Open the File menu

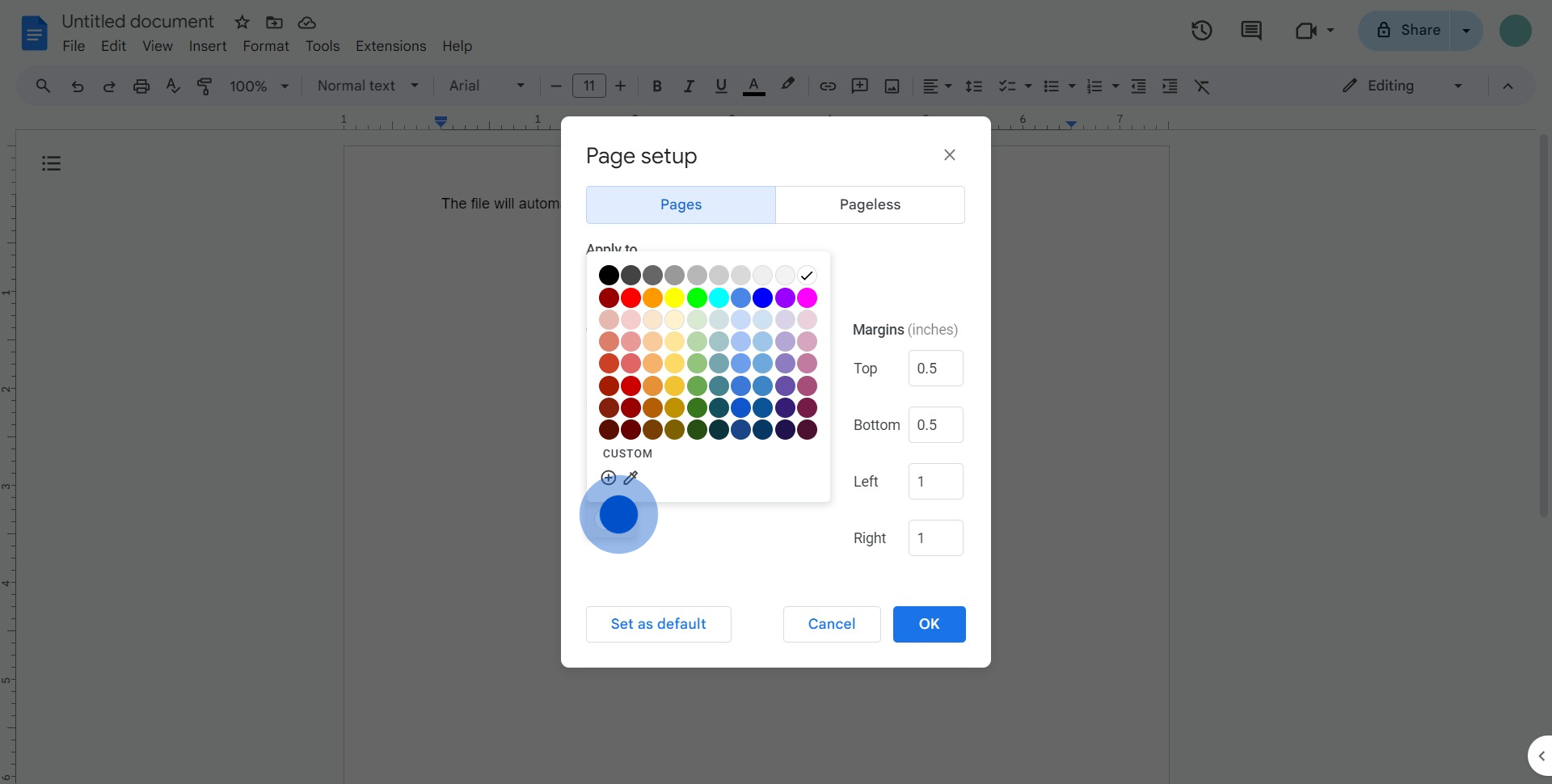(74, 46)
